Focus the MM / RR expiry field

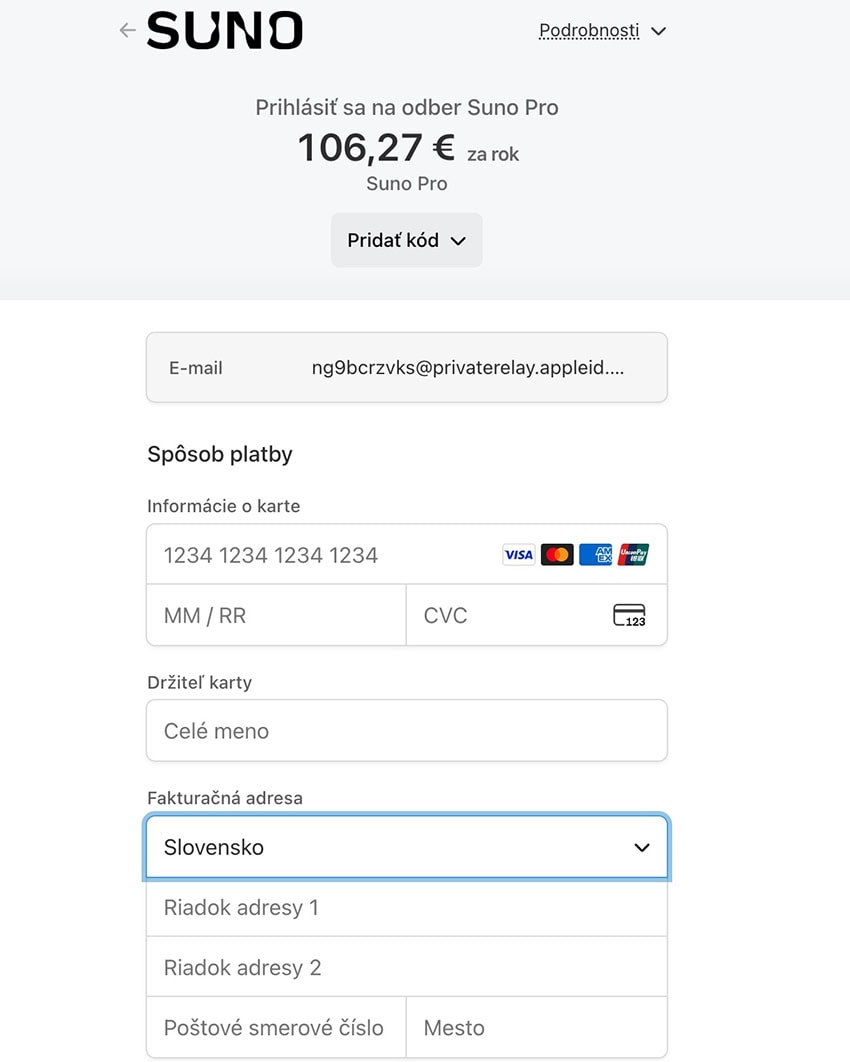275,616
